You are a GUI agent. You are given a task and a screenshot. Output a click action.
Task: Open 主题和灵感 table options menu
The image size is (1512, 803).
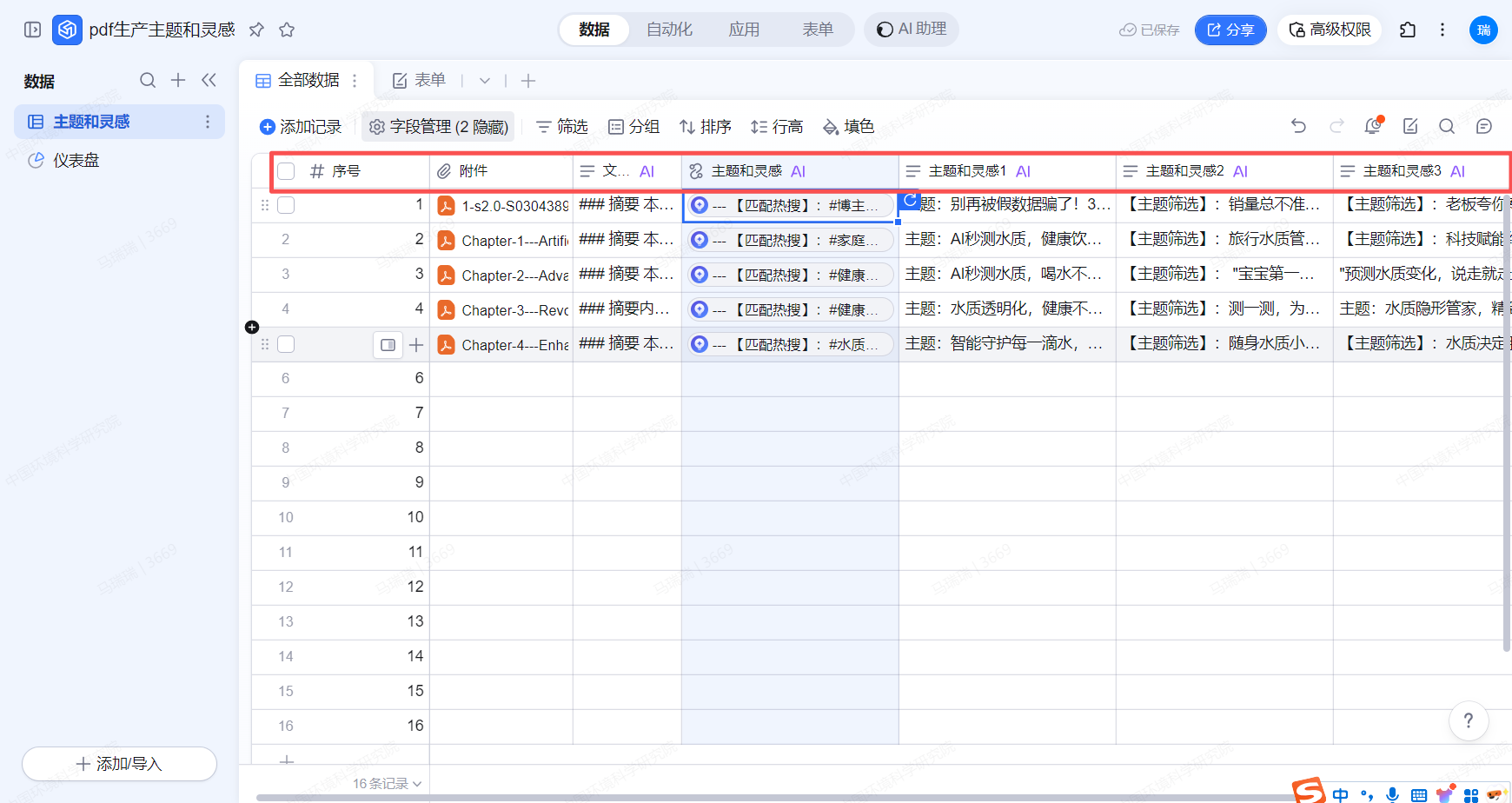click(208, 122)
